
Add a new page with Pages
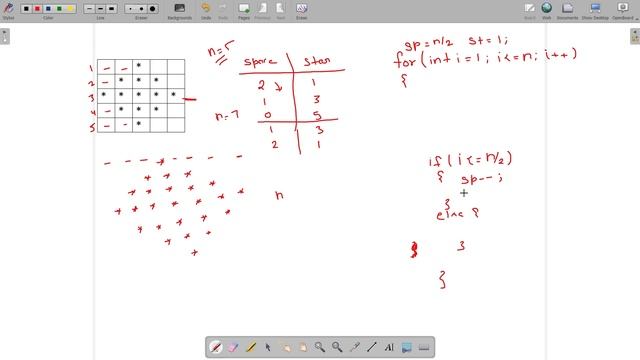tap(244, 11)
